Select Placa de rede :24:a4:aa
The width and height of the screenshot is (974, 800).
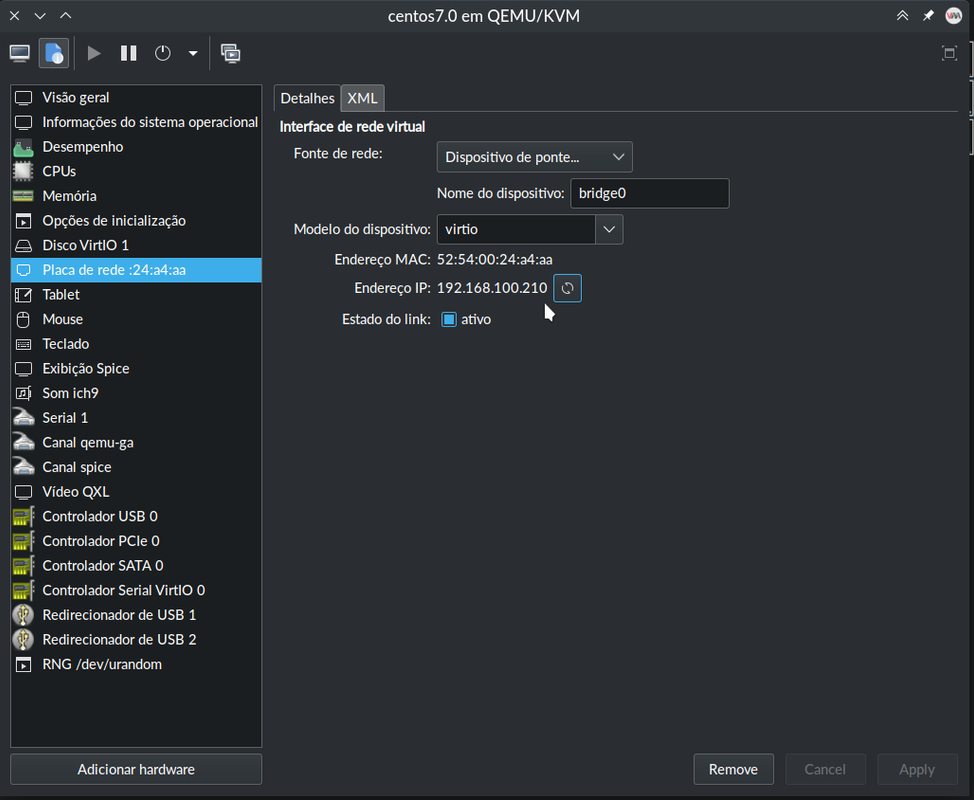coord(136,270)
